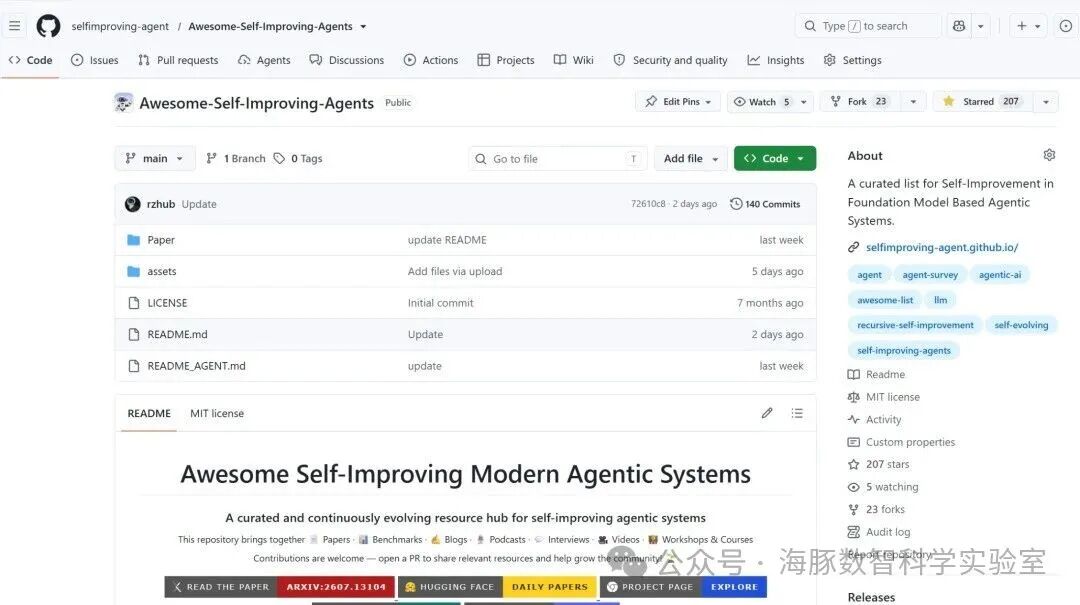1080x605 pixels.
Task: Open the assets folder
Action: (x=162, y=271)
